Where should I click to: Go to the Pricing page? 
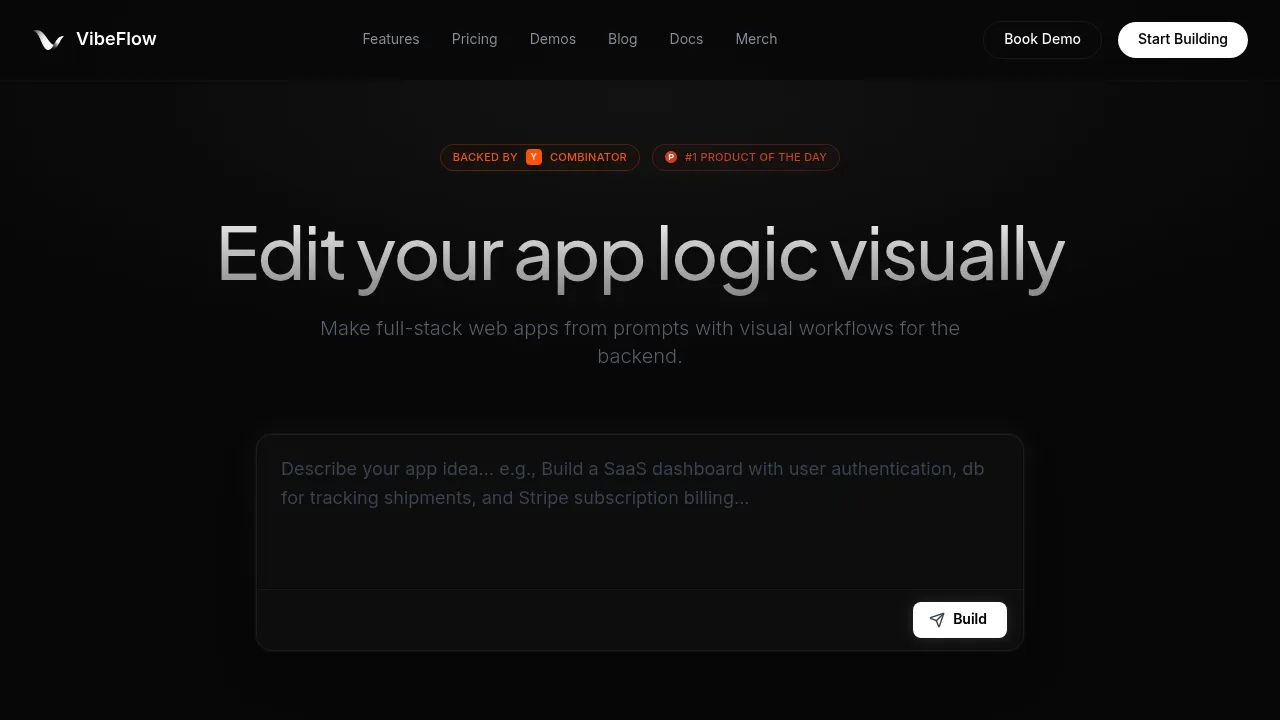pyautogui.click(x=474, y=39)
